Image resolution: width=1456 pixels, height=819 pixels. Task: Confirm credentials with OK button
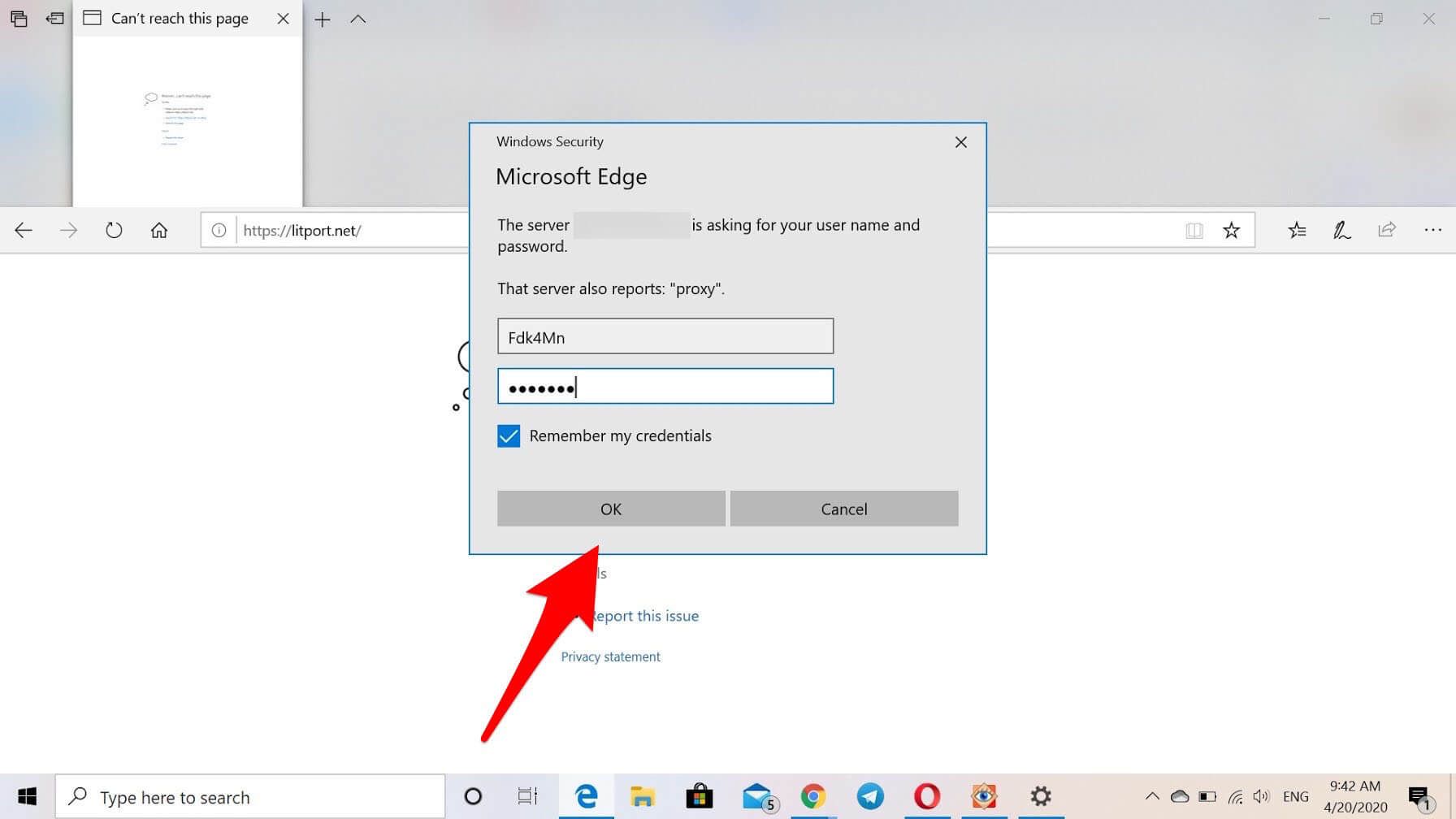click(x=611, y=509)
